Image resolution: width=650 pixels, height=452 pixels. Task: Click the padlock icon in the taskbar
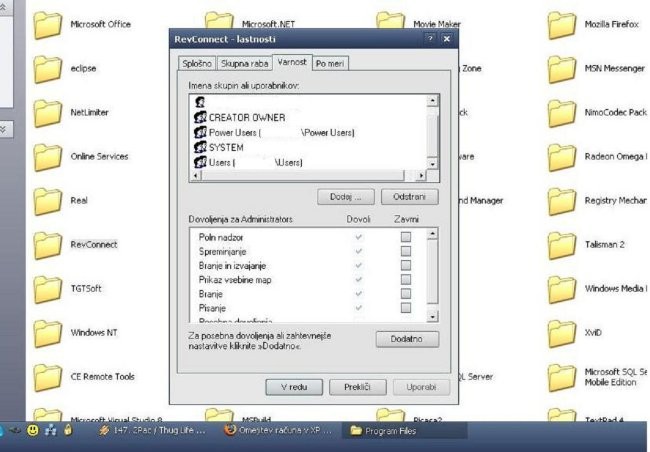pyautogui.click(x=68, y=430)
